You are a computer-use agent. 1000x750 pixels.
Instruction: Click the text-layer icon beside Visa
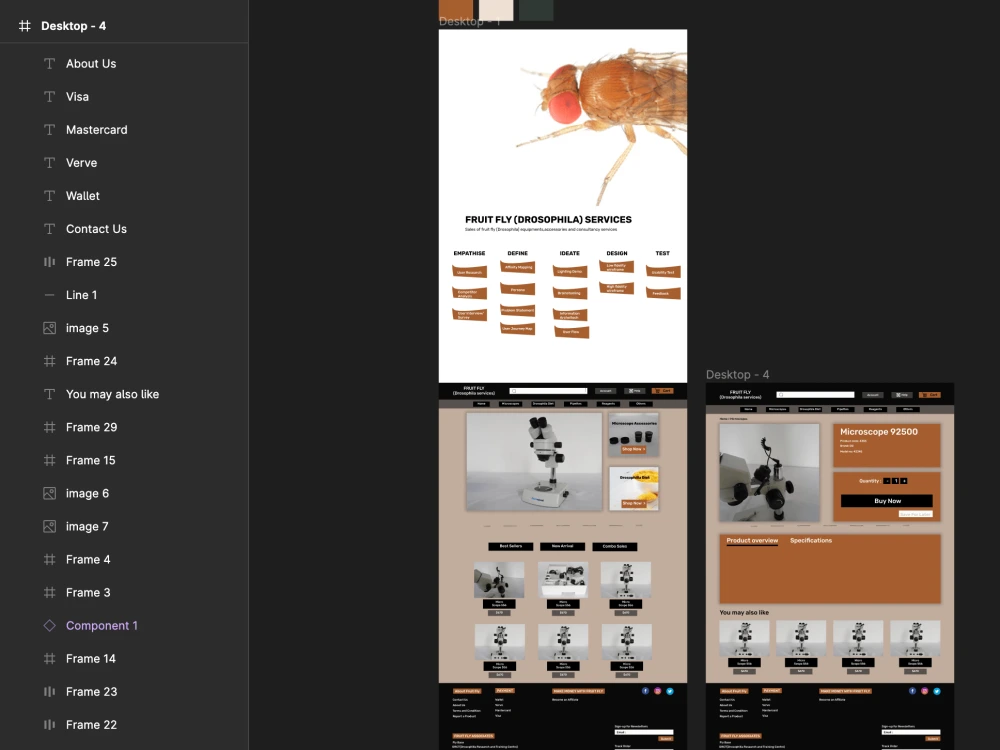(x=49, y=97)
